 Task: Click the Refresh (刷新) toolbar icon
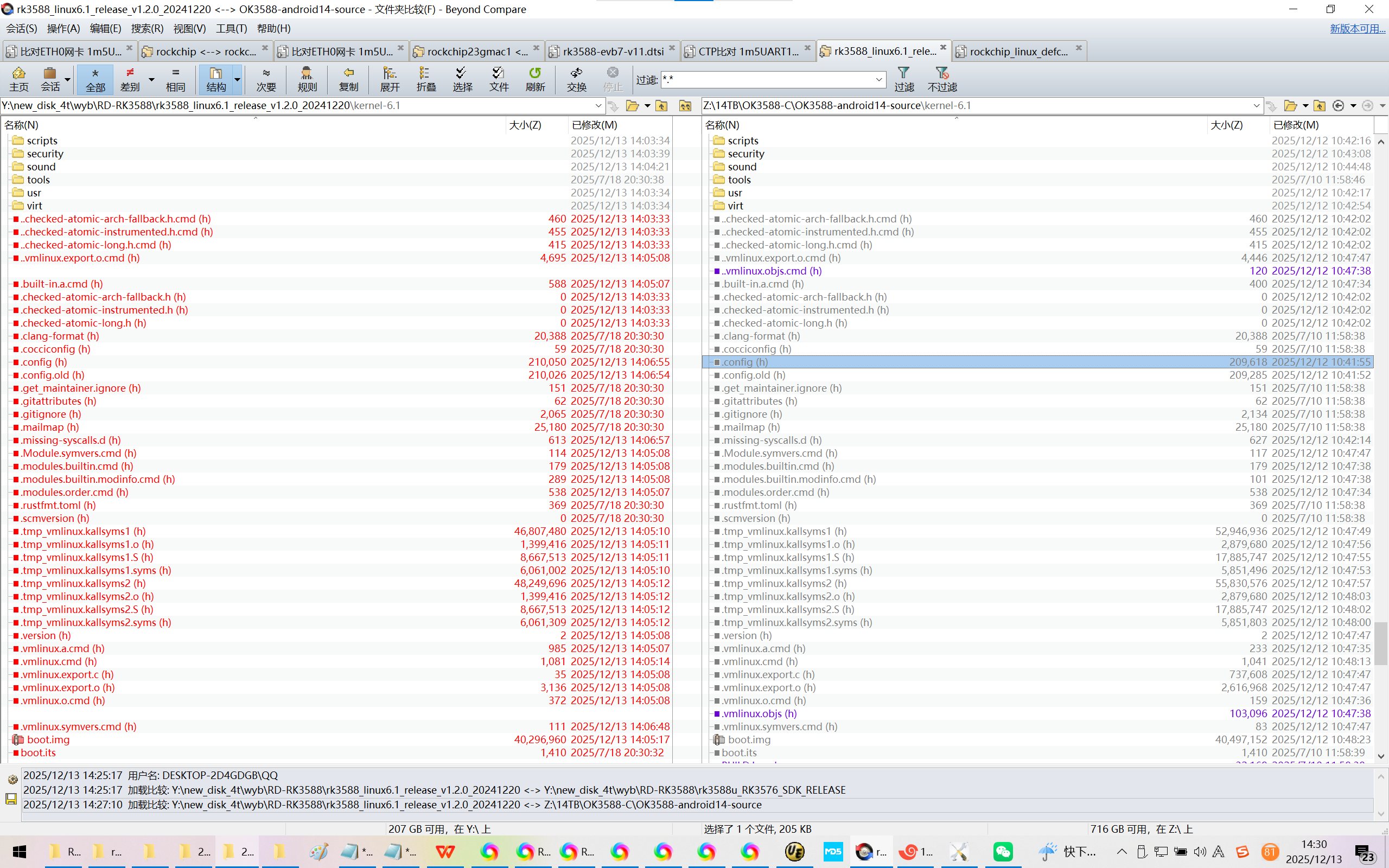coord(535,79)
